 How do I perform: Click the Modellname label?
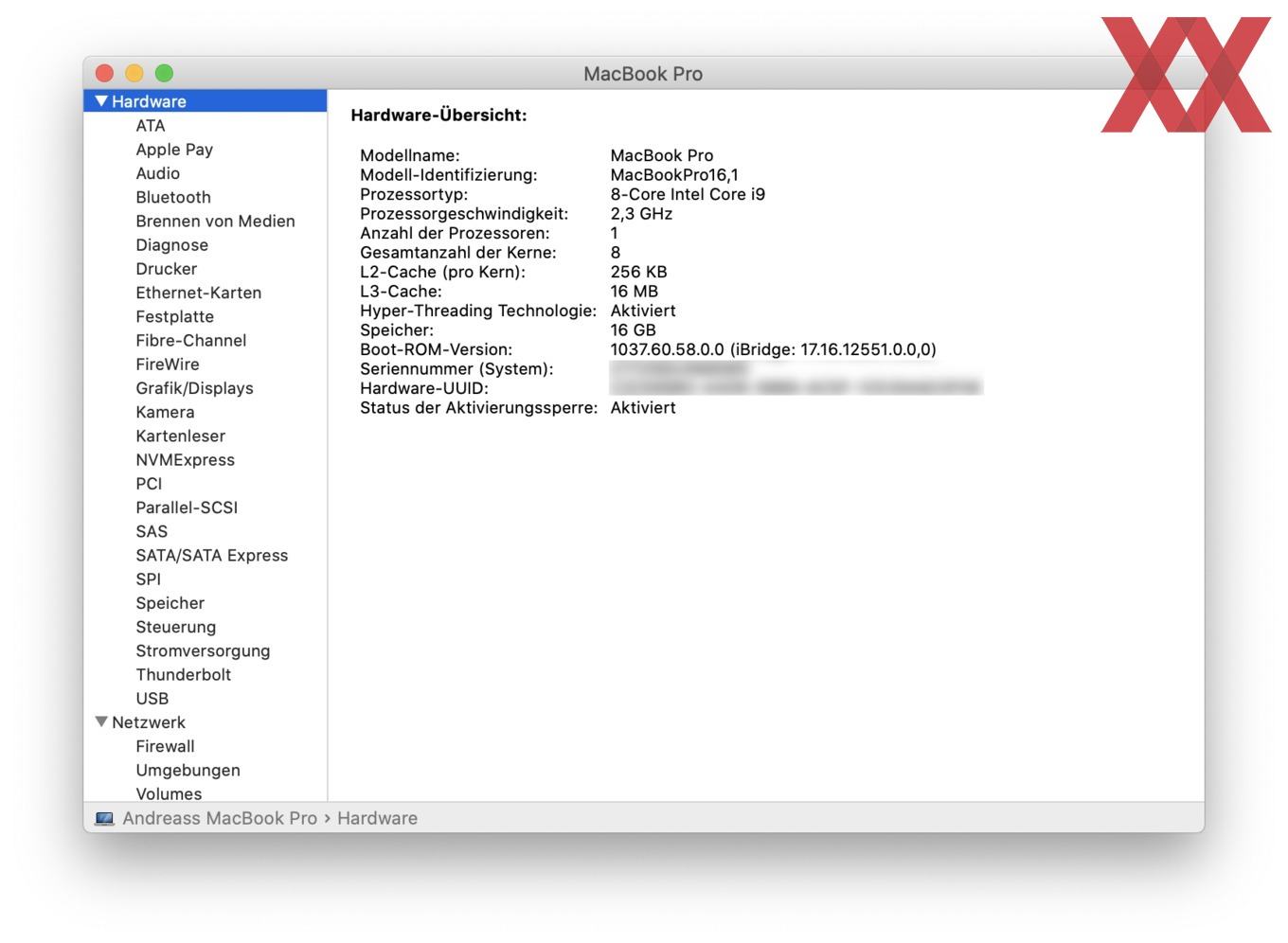pyautogui.click(x=409, y=155)
